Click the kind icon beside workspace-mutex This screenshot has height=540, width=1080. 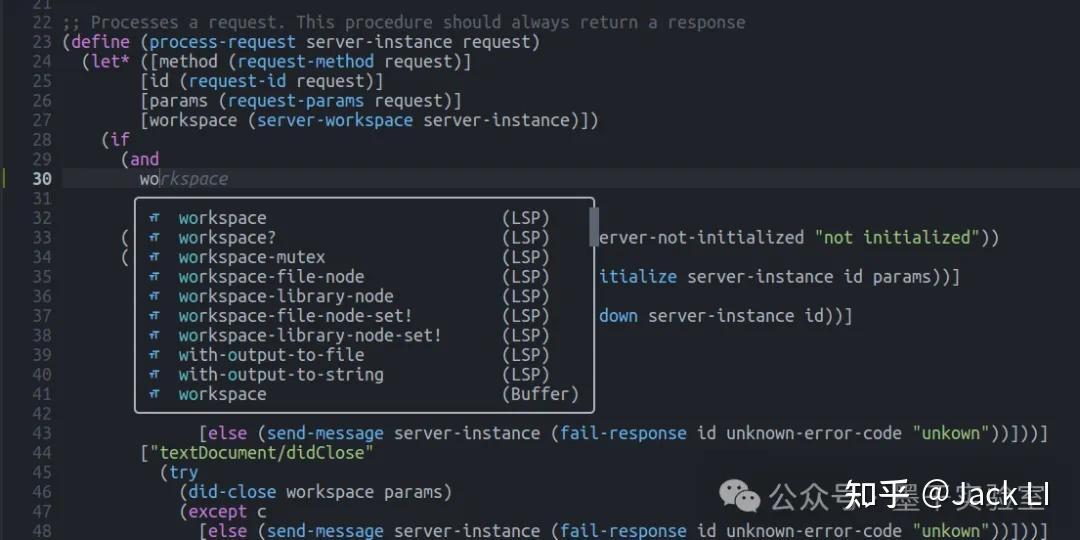tap(155, 257)
